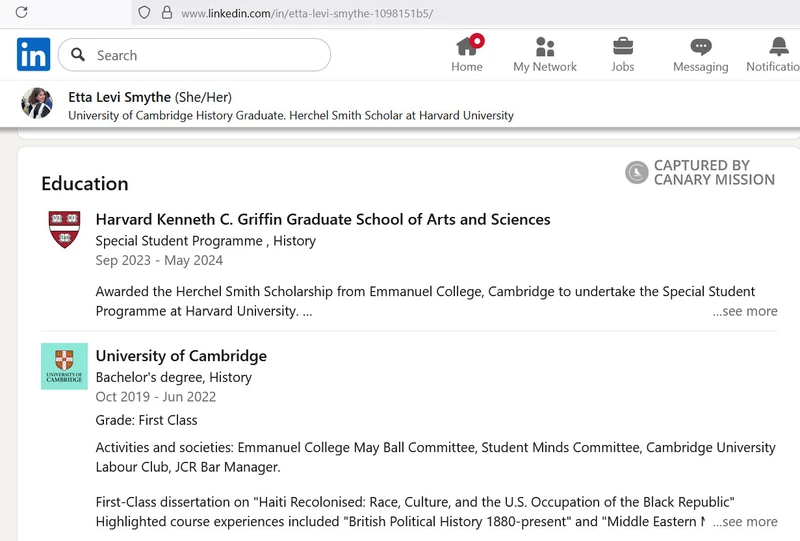Viewport: 800px width, 541px height.
Task: Click the LinkedIn logo
Action: [x=33, y=55]
